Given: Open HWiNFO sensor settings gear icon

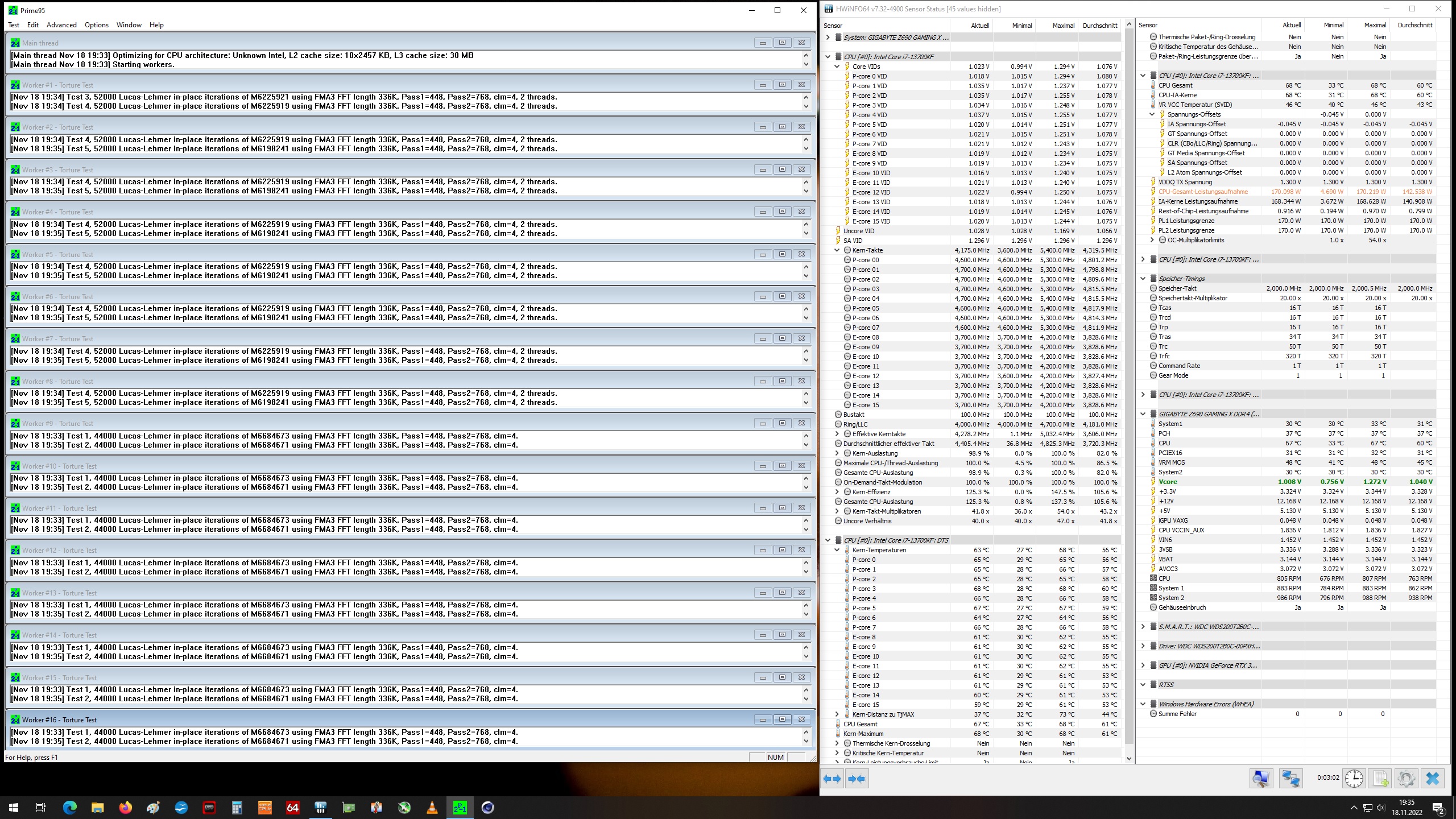Looking at the screenshot, I should tap(1406, 779).
